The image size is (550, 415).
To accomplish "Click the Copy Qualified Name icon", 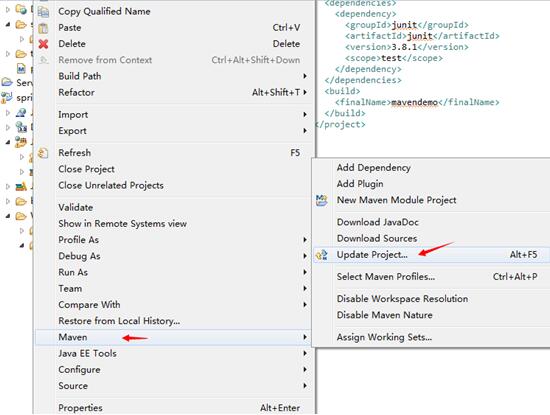I will coord(43,12).
